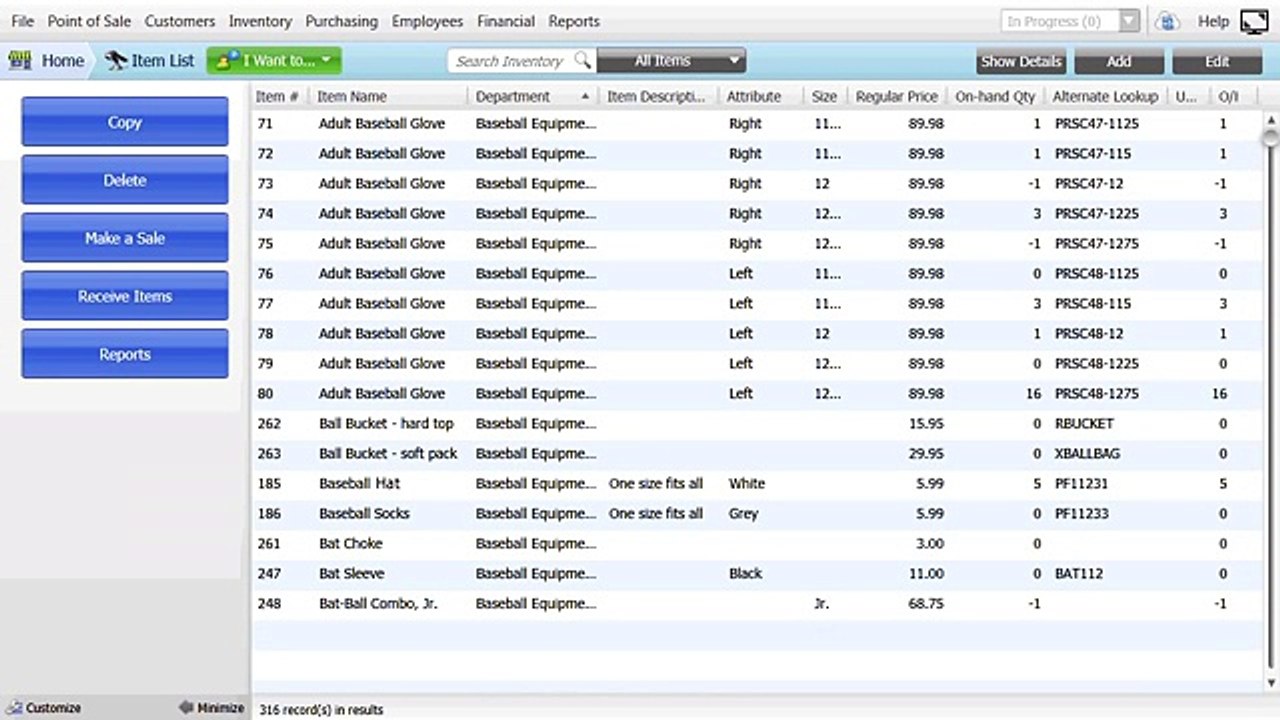
Task: Click the vertical scrollbar thumb
Action: tap(1271, 138)
